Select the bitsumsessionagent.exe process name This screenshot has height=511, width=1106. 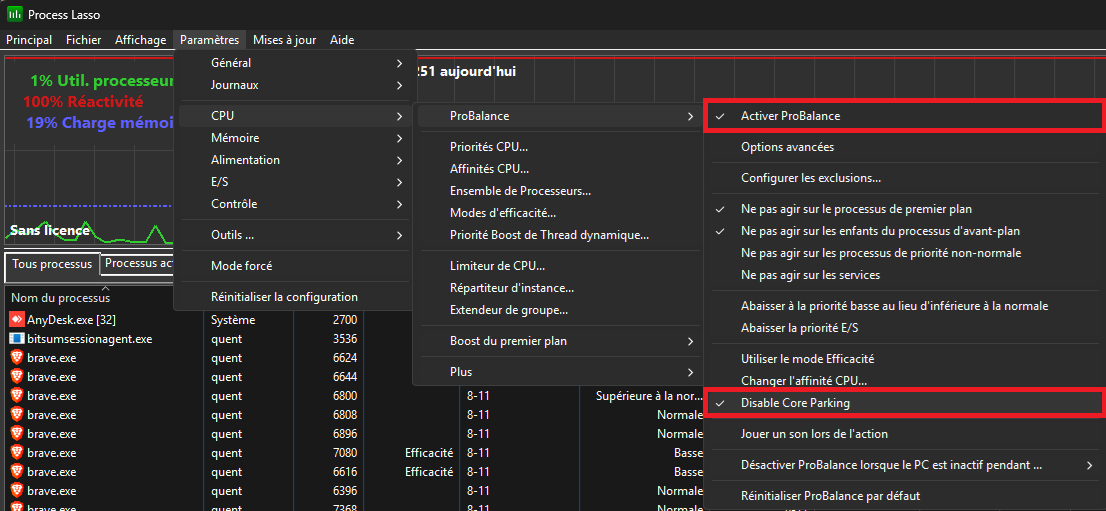[90, 339]
